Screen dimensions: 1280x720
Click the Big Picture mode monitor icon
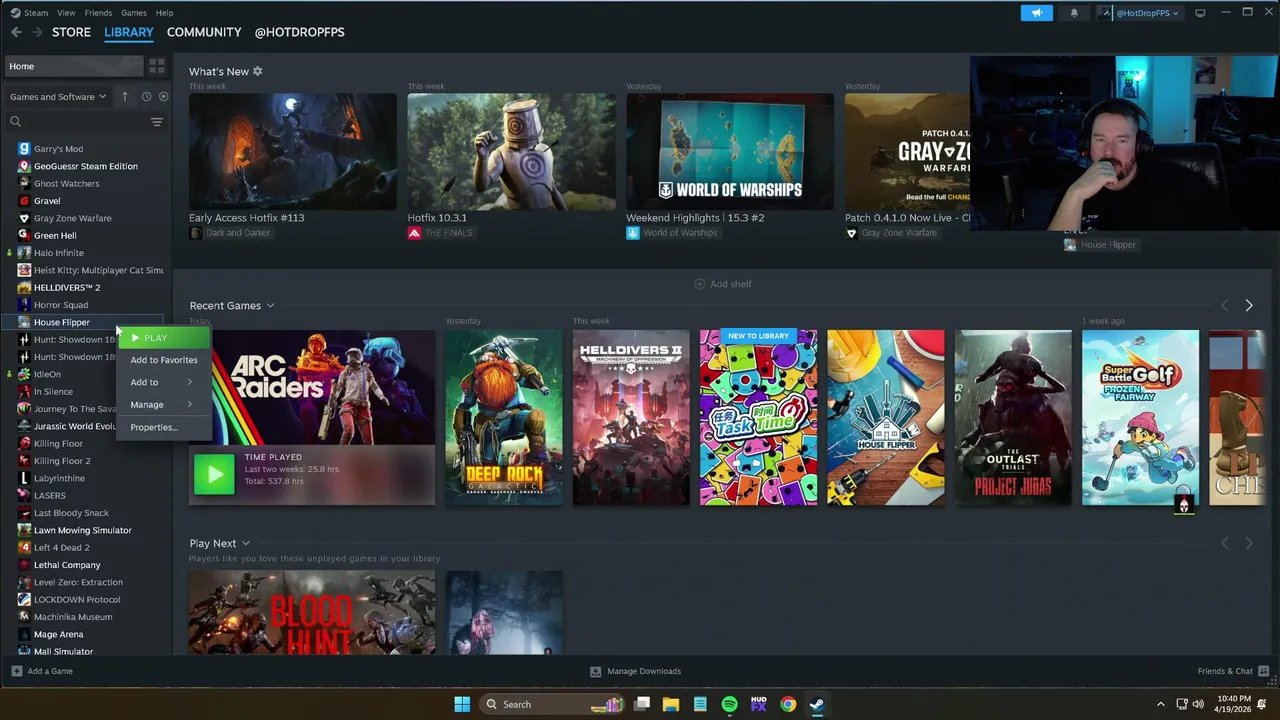pyautogui.click(x=1200, y=13)
